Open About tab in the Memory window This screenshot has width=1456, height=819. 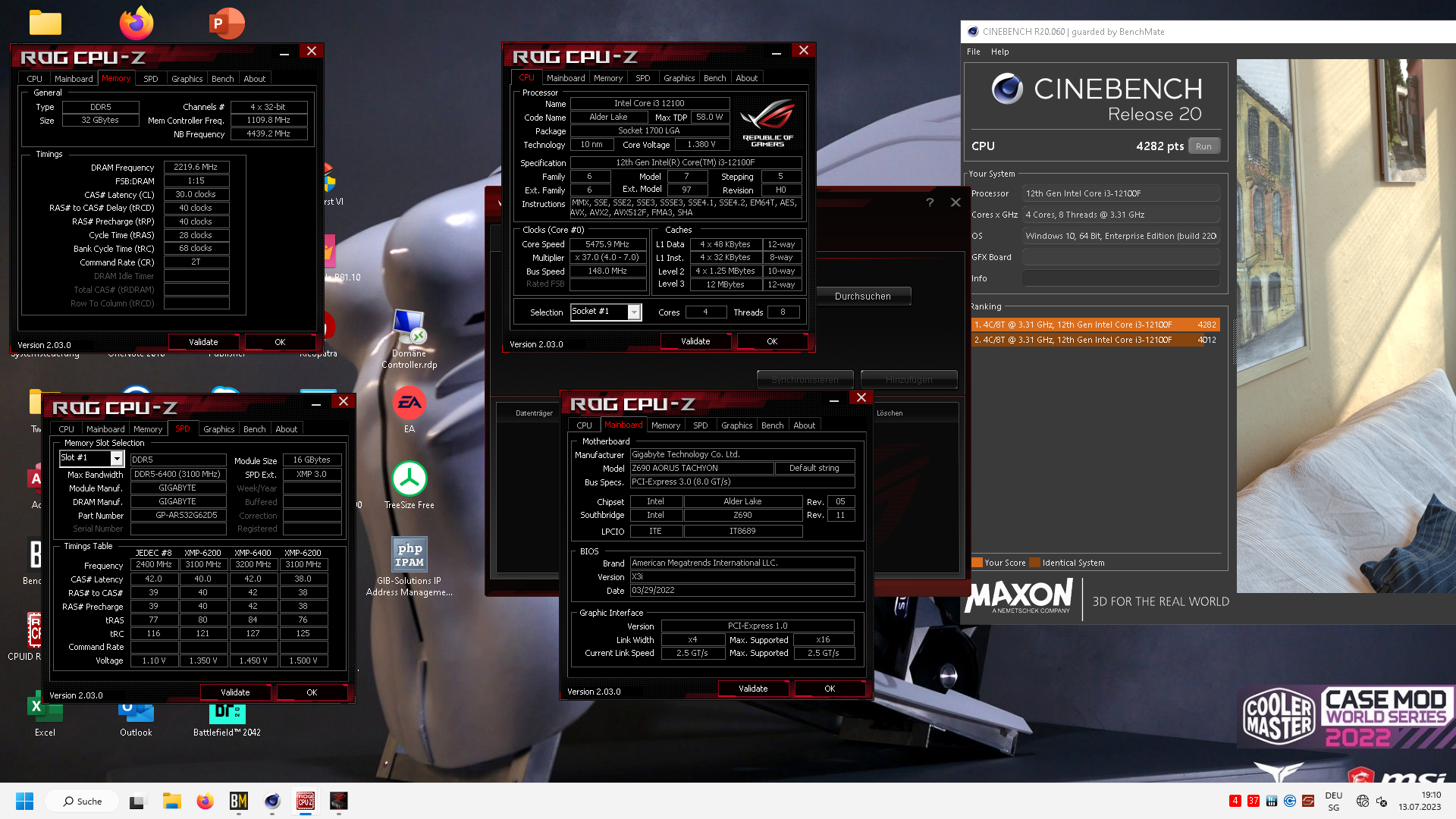(255, 79)
